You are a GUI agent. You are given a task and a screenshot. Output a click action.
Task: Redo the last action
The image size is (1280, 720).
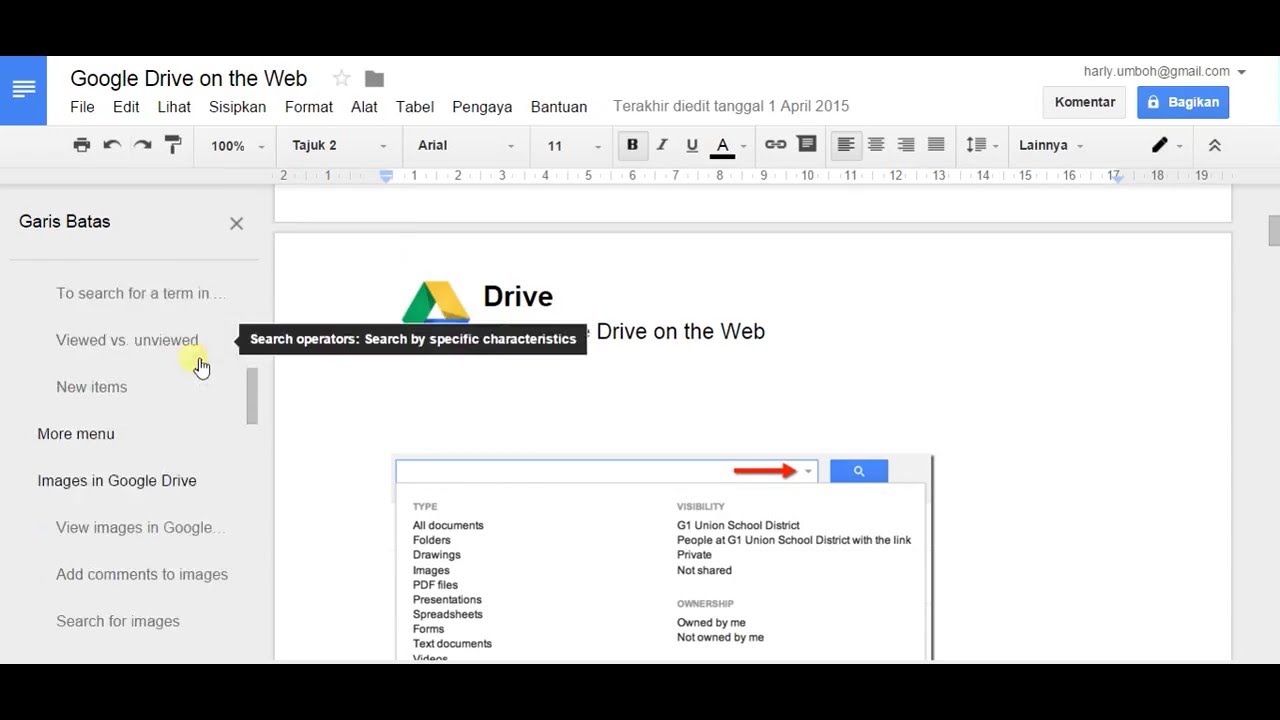143,145
